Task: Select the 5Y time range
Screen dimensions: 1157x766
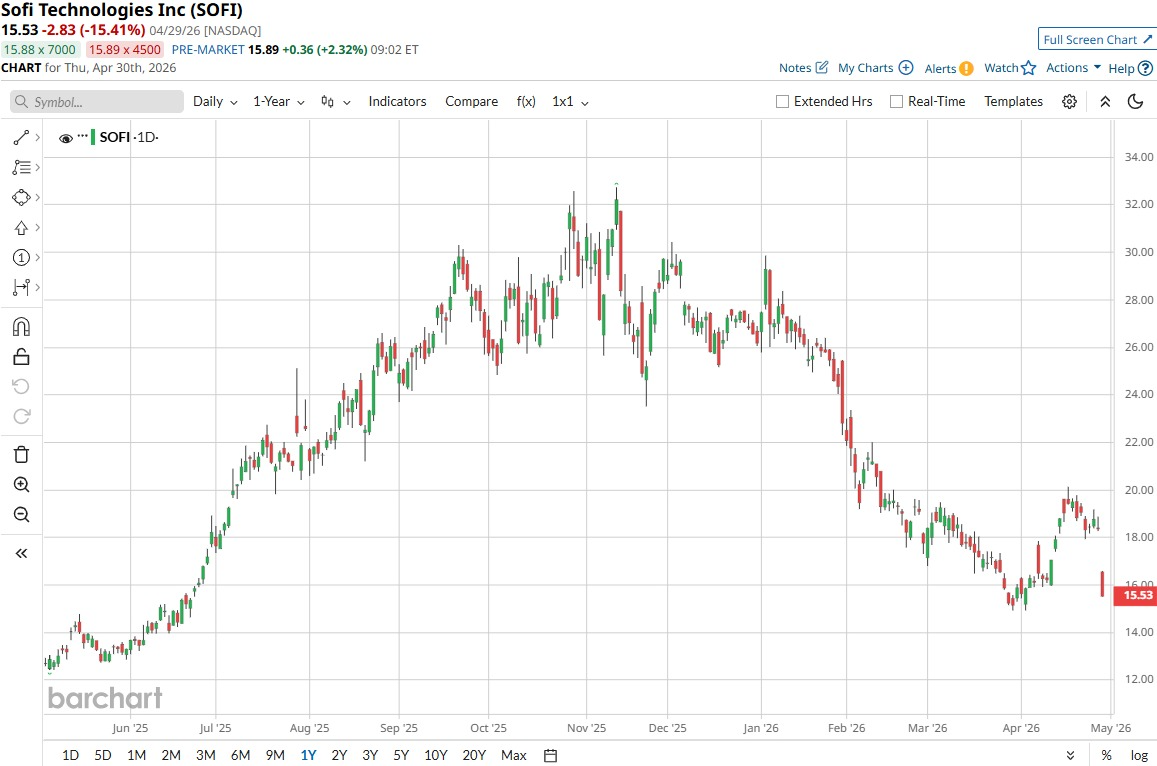Action: pos(401,755)
